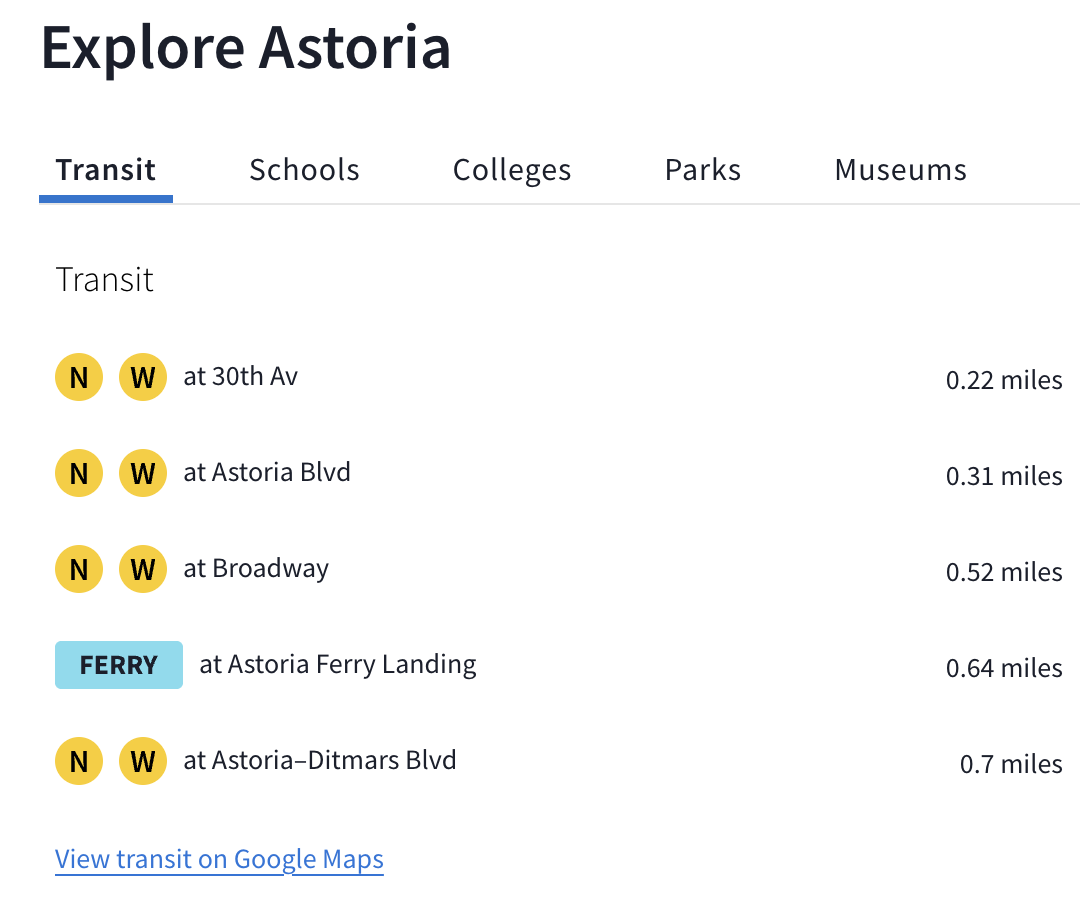Image resolution: width=1080 pixels, height=924 pixels.
Task: Click the '0.22 miles' distance
Action: pyautogui.click(x=1004, y=380)
